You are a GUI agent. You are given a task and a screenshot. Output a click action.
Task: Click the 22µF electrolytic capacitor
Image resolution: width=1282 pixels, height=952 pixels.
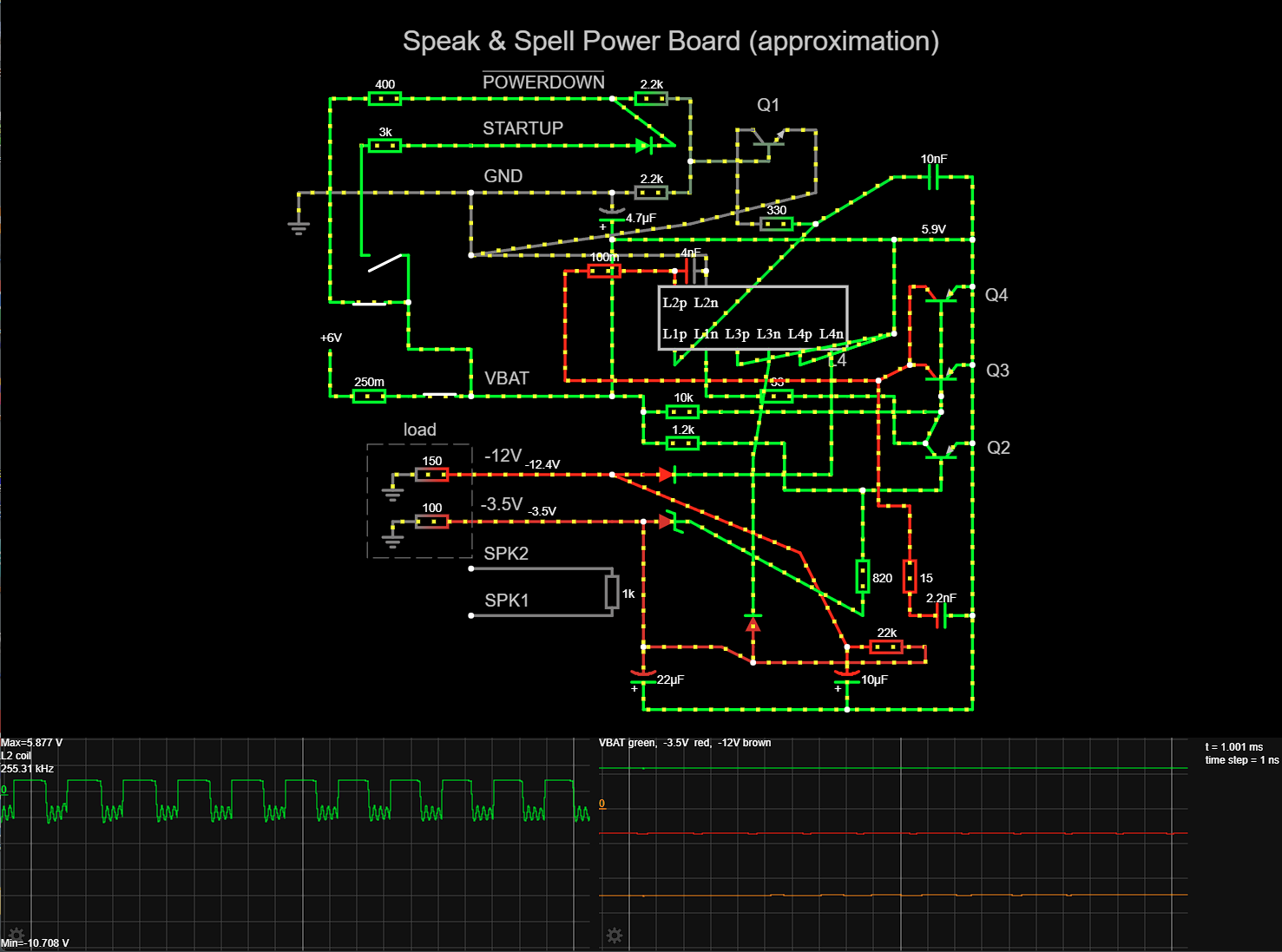pyautogui.click(x=643, y=678)
